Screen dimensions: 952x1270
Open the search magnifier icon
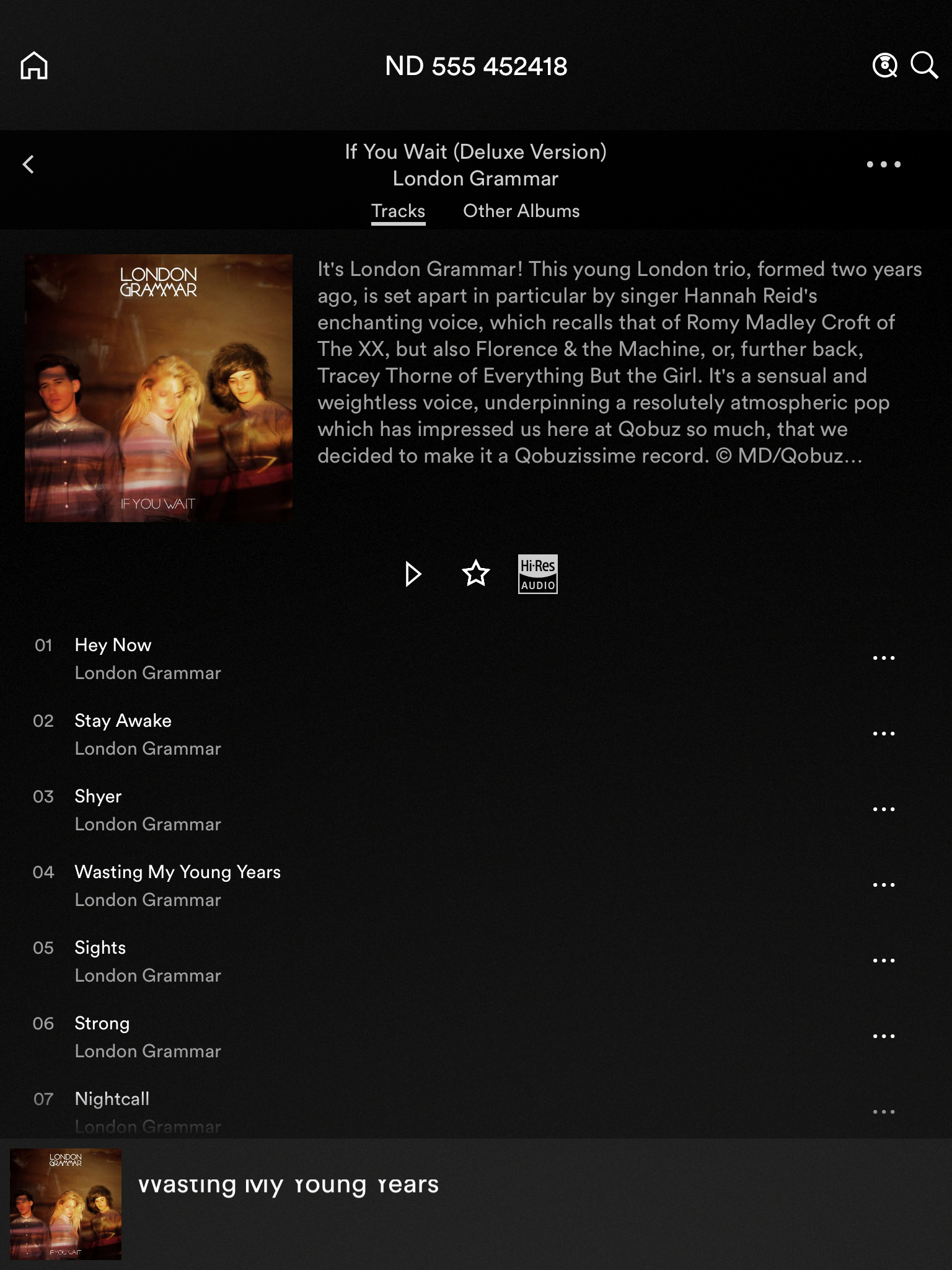pos(924,65)
